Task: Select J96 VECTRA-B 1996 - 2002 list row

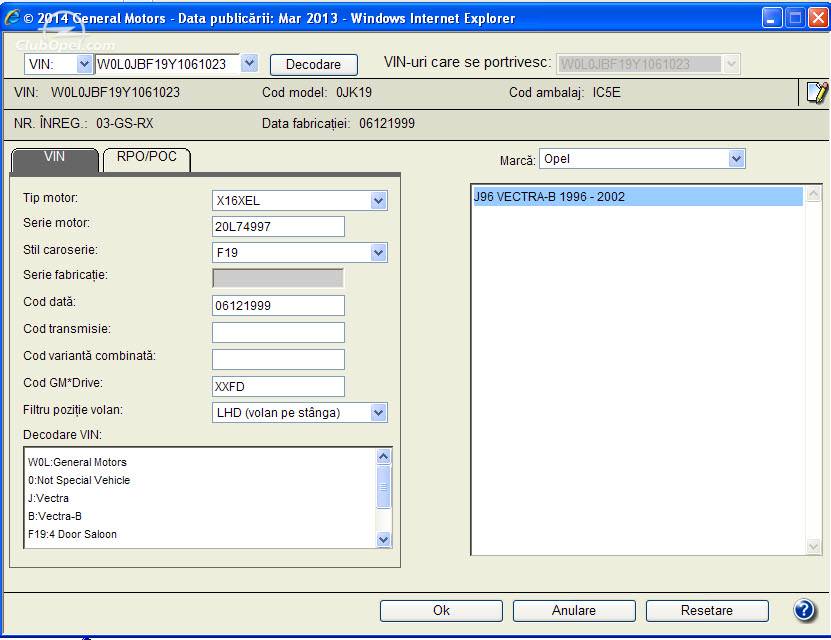Action: [x=638, y=197]
